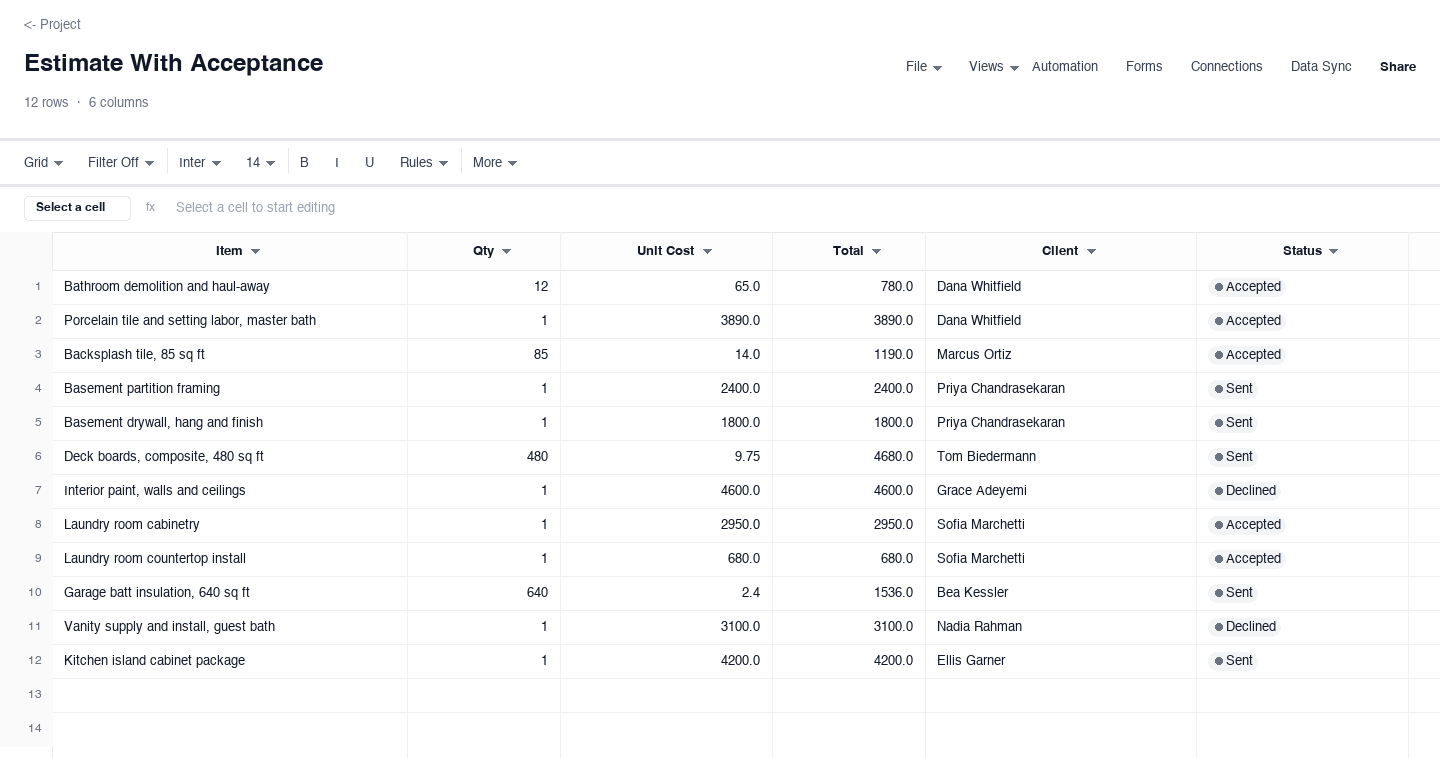Open the Qty column header dropdown arrow
This screenshot has height=758, width=1440.
point(506,252)
